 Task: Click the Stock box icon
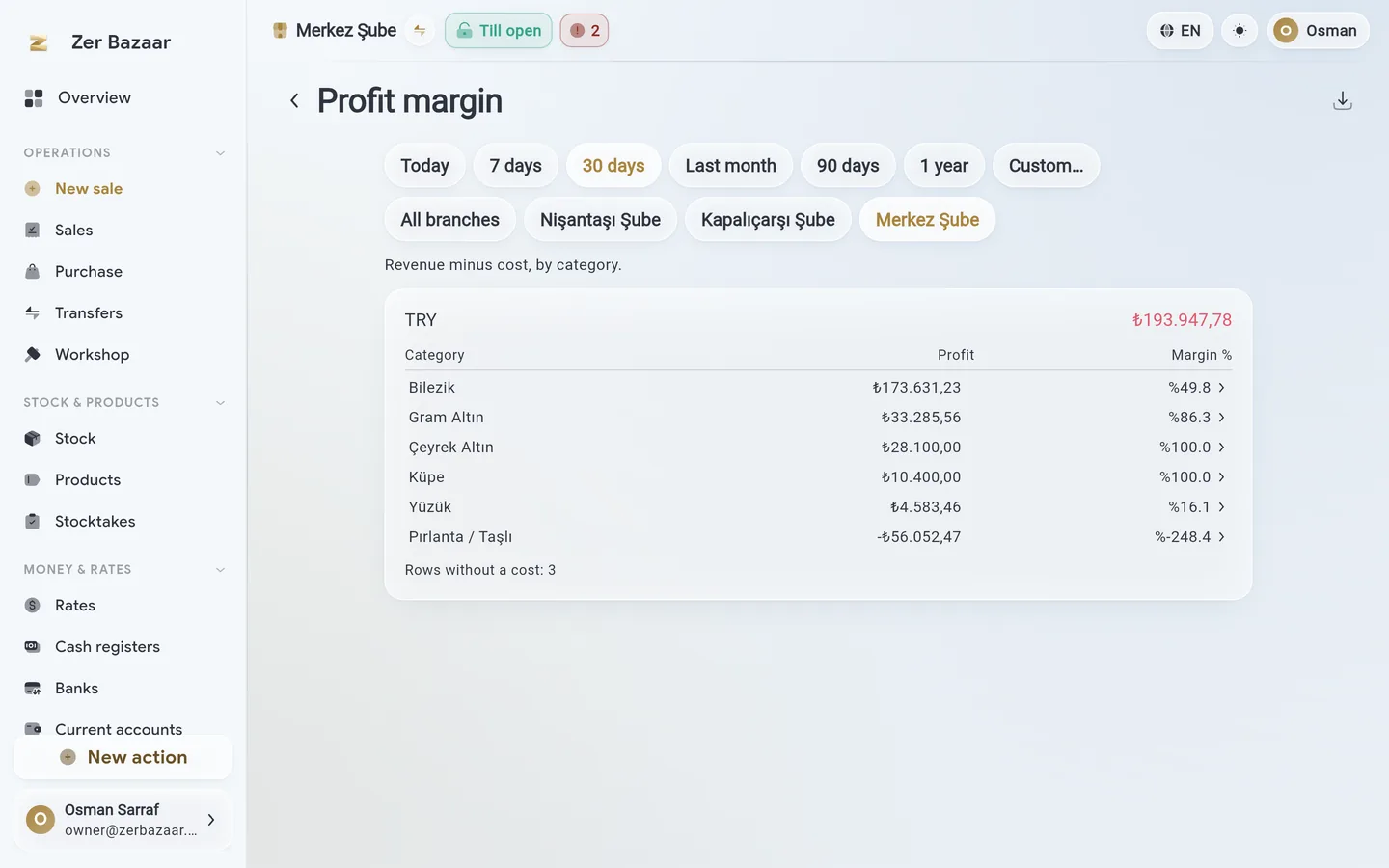click(32, 439)
